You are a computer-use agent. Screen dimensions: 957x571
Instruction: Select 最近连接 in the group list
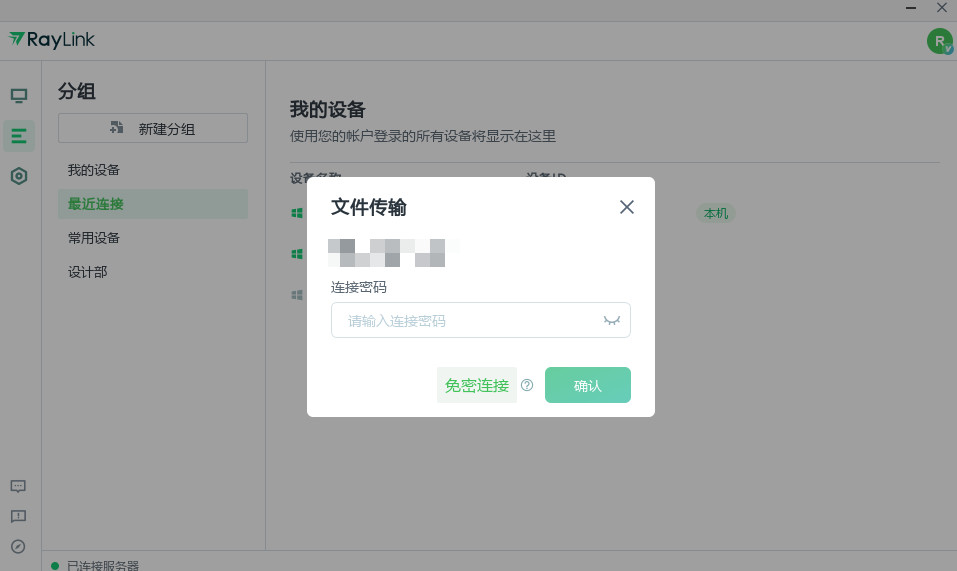(x=96, y=204)
